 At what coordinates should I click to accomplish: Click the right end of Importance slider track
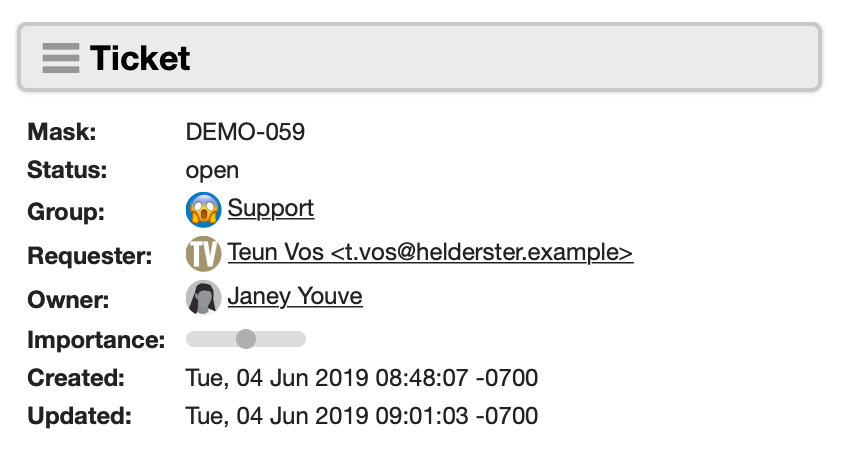[299, 339]
